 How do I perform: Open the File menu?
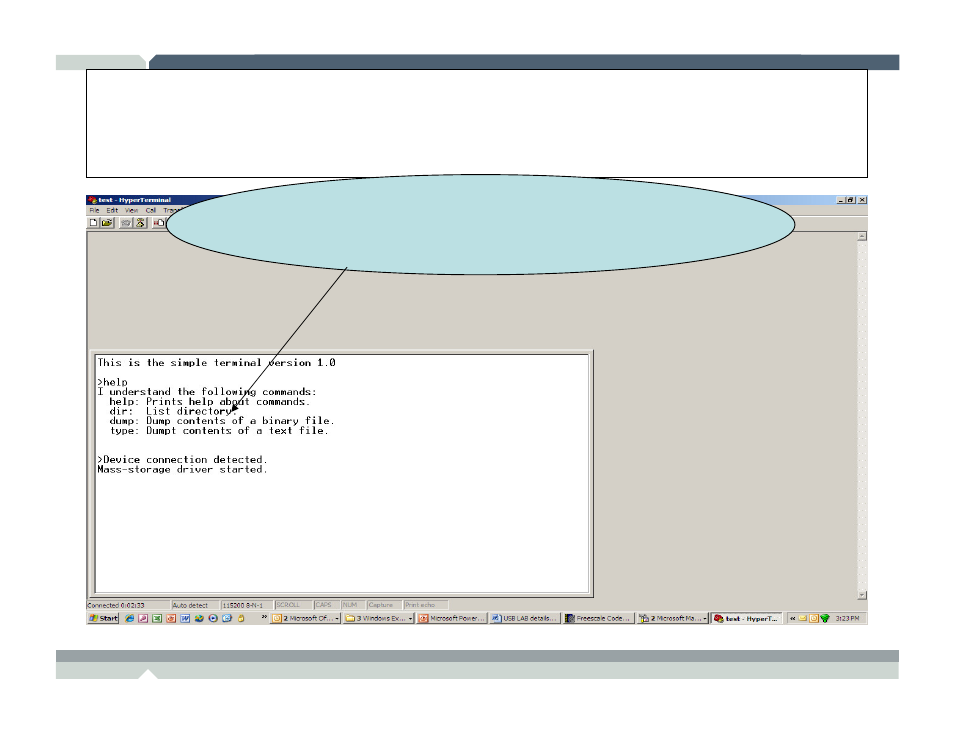pyautogui.click(x=94, y=211)
